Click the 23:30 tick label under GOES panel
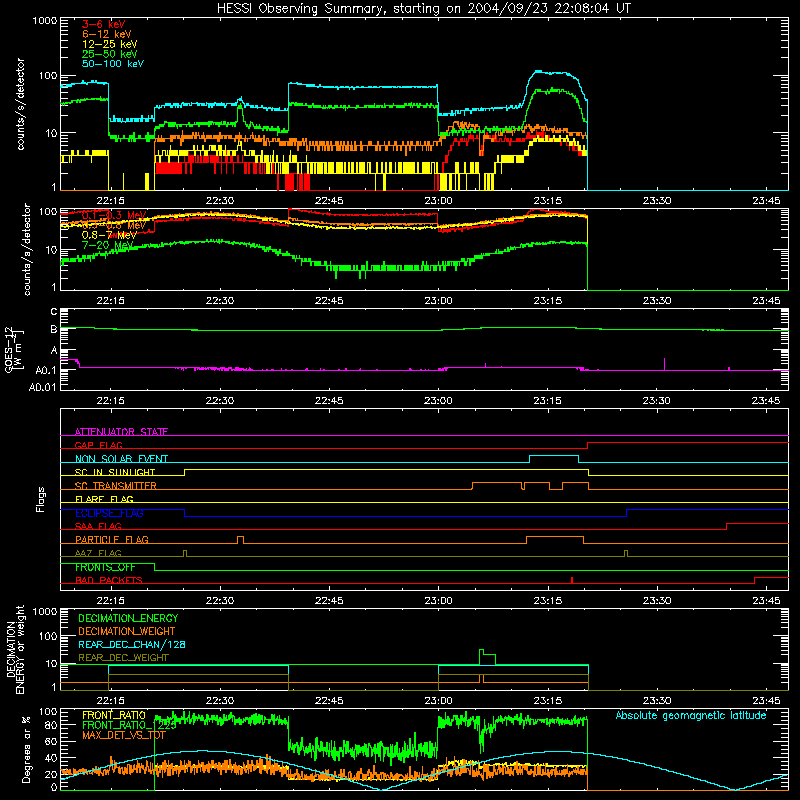800x800 pixels. pos(657,401)
